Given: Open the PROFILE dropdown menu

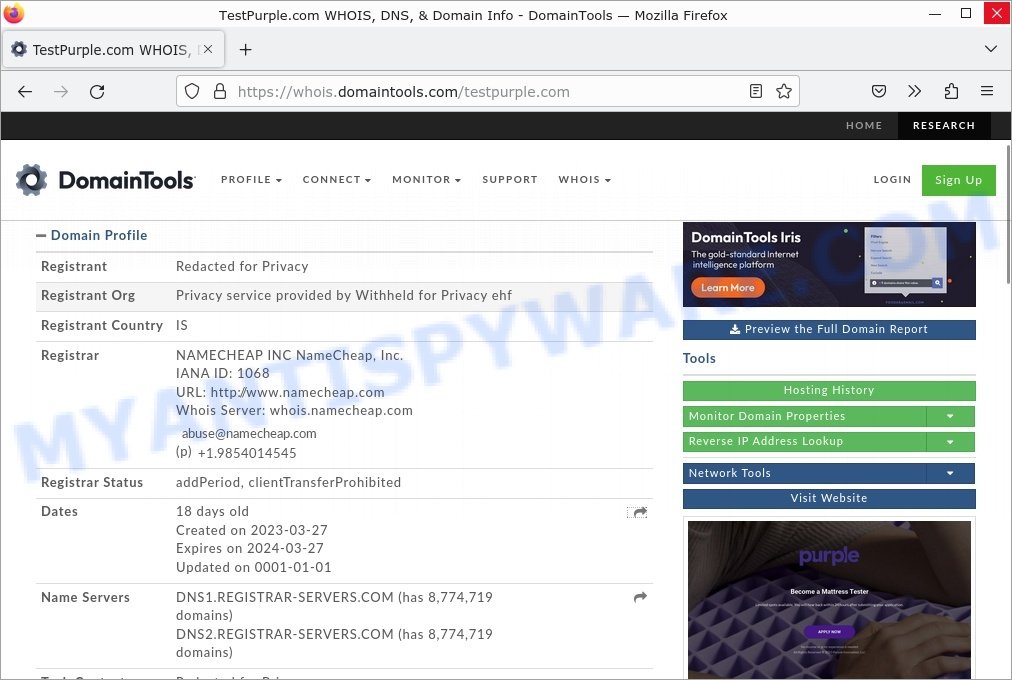Looking at the screenshot, I should pos(251,179).
